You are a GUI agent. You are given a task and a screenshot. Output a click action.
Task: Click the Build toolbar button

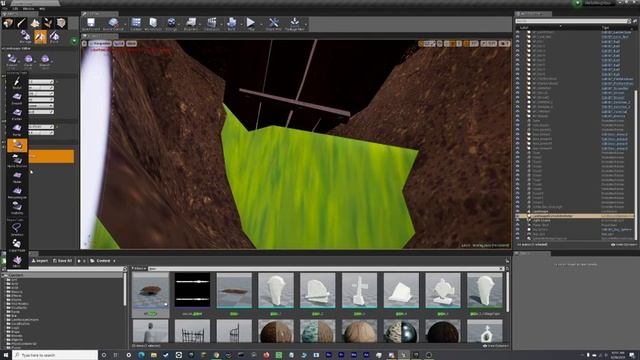tap(232, 24)
